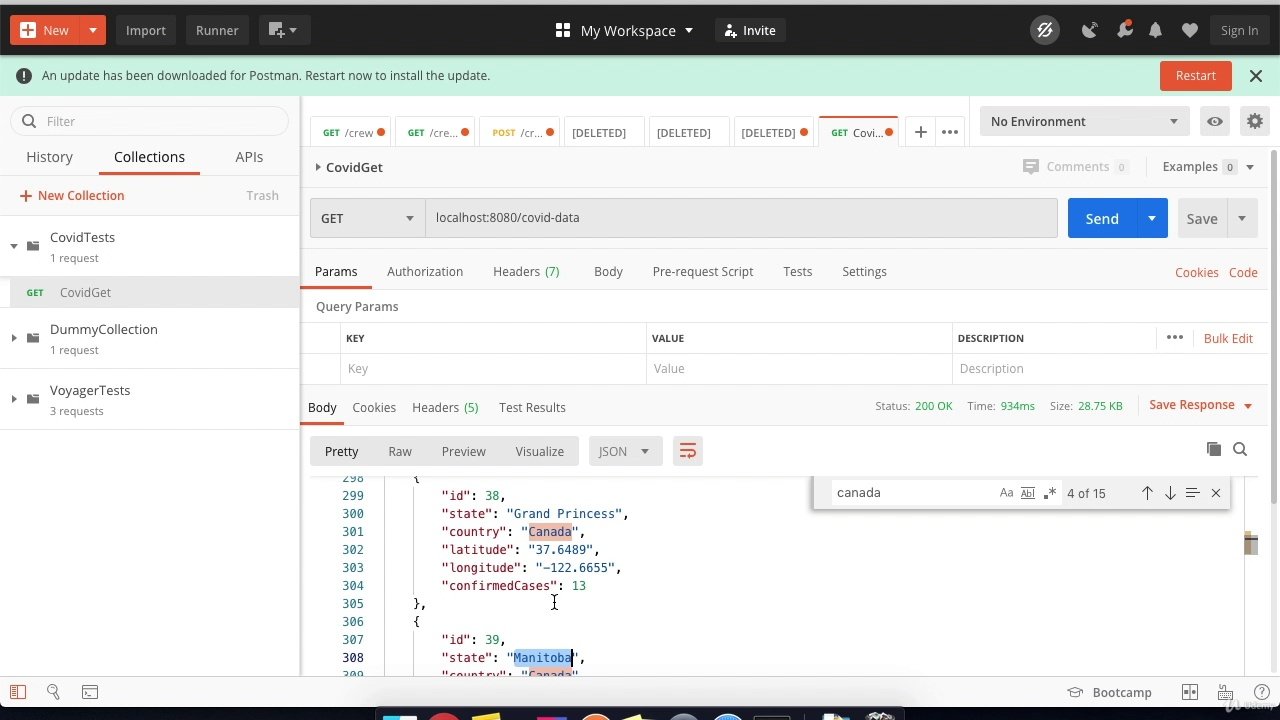The height and width of the screenshot is (720, 1280).
Task: Collapse the CovidTests collection
Action: 14,246
